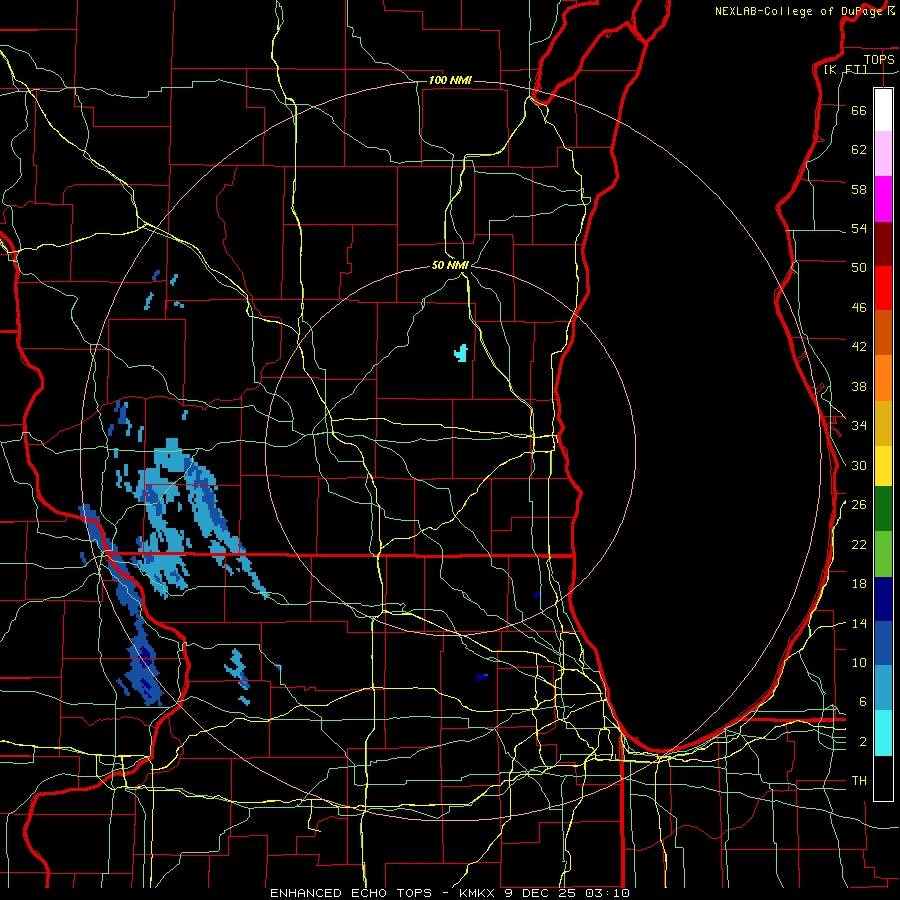Click the "9 DEC 25" date text
This screenshot has height=900, width=900.
542,893
